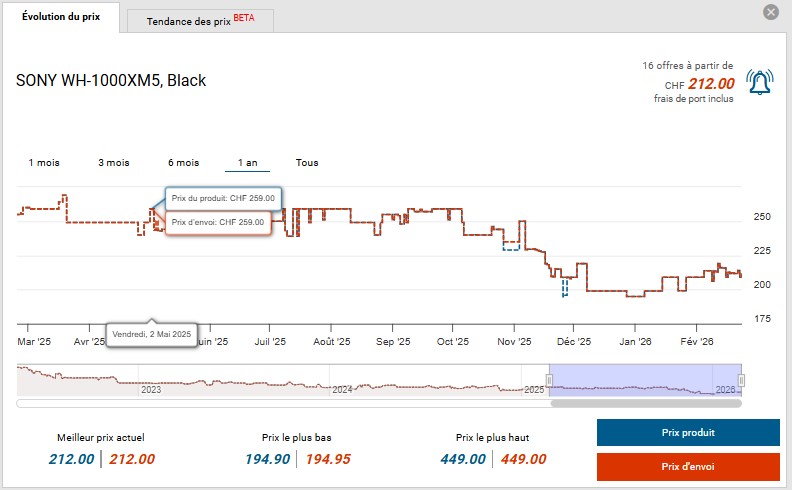Select the 1 mois time range
The height and width of the screenshot is (490, 792).
(44, 162)
